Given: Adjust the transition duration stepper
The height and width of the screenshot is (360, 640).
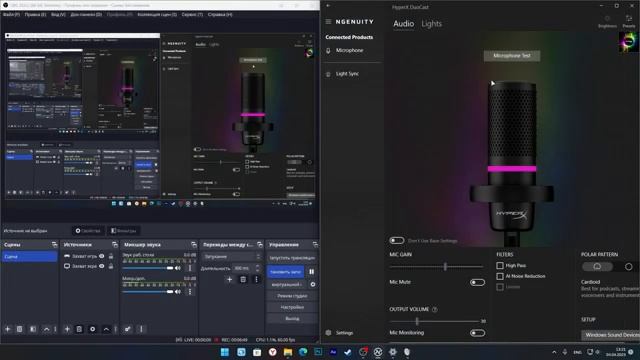Looking at the screenshot, I should (x=257, y=268).
